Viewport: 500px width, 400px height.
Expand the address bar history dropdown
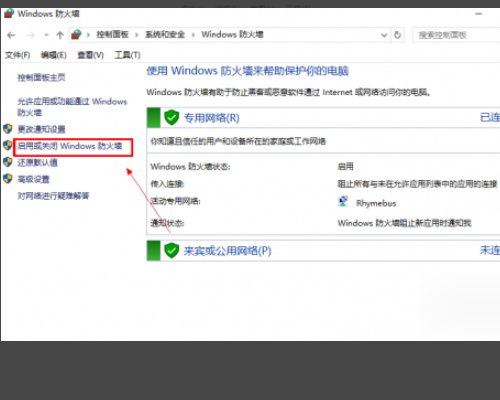click(384, 35)
